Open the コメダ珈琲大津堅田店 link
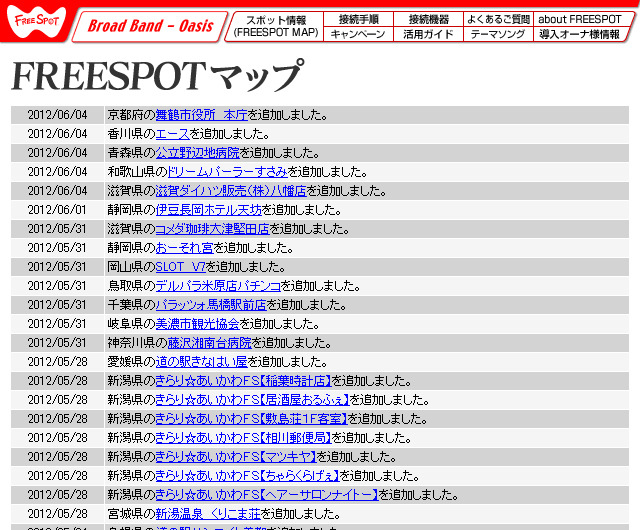The height and width of the screenshot is (530, 640). pos(213,229)
